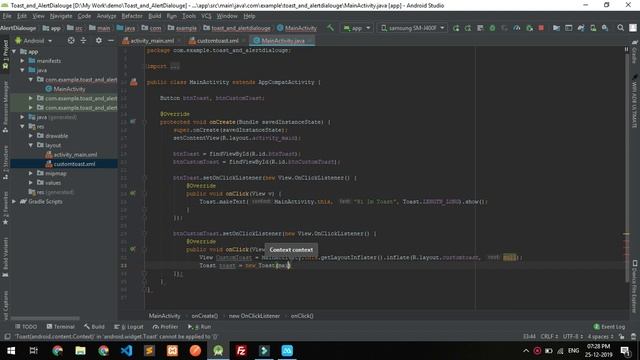Expand the drawable folder
This screenshot has height=360, width=640.
click(x=31, y=136)
